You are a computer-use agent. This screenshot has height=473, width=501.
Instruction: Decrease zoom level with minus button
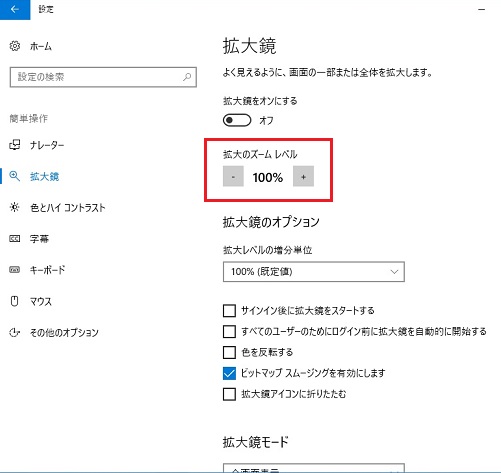(233, 176)
